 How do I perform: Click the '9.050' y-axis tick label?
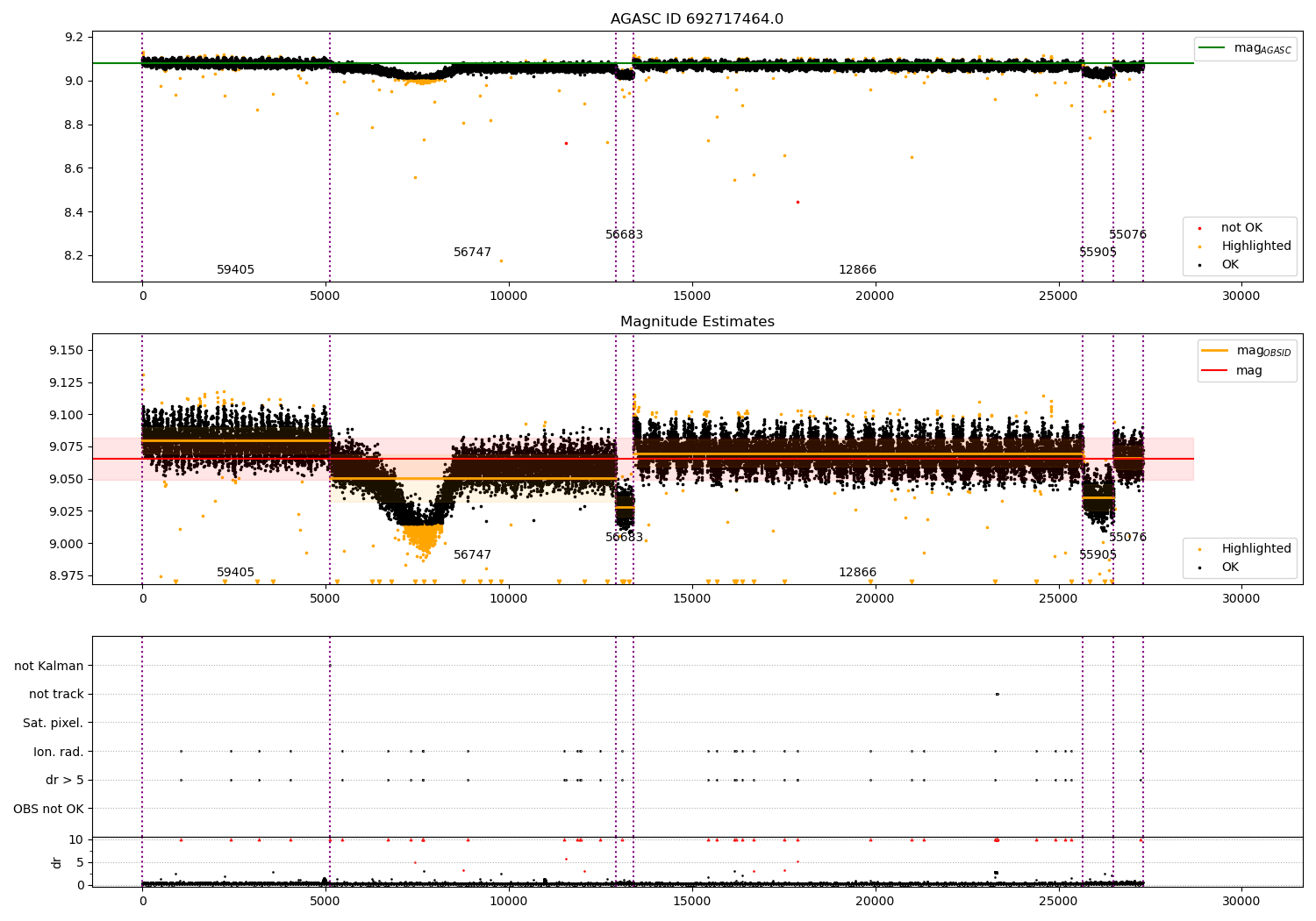pos(68,480)
